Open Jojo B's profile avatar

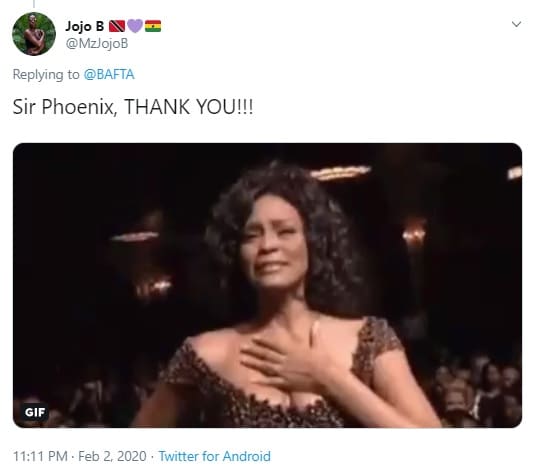click(34, 34)
